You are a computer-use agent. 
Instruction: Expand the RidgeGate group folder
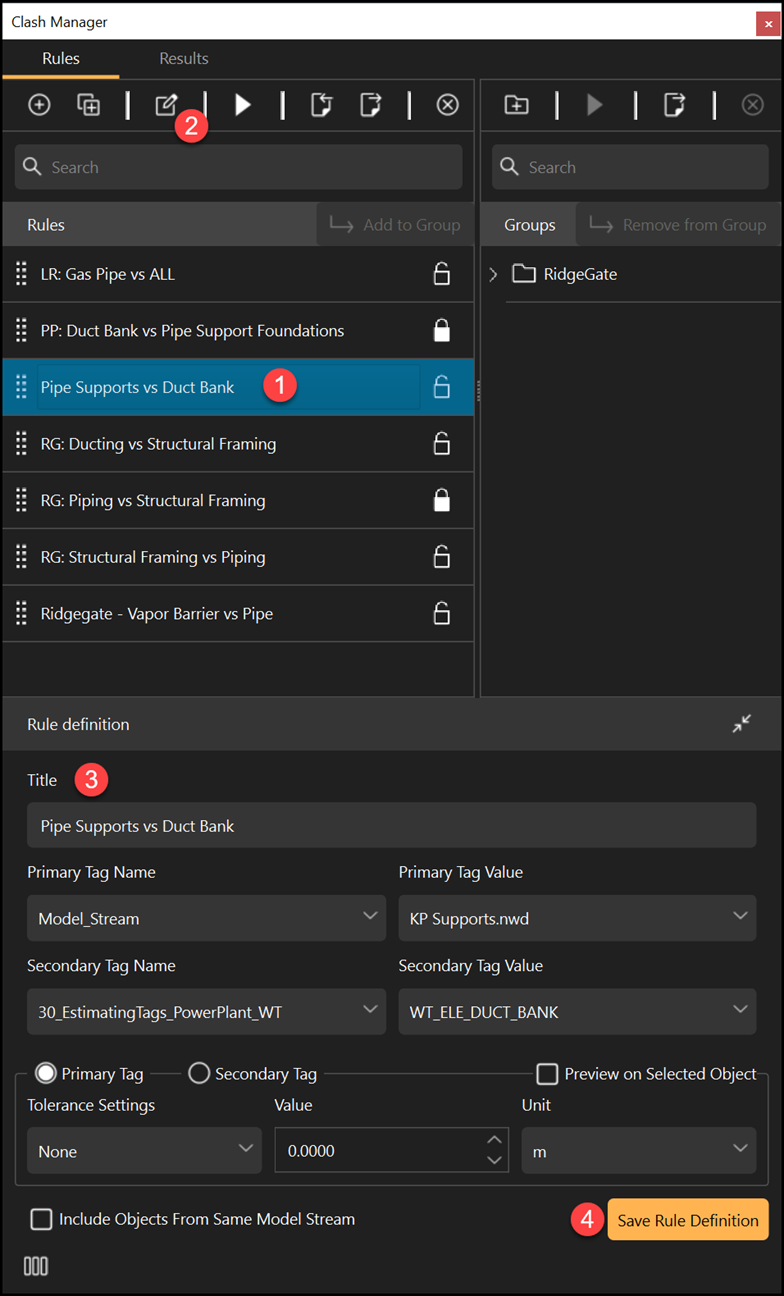click(x=493, y=274)
